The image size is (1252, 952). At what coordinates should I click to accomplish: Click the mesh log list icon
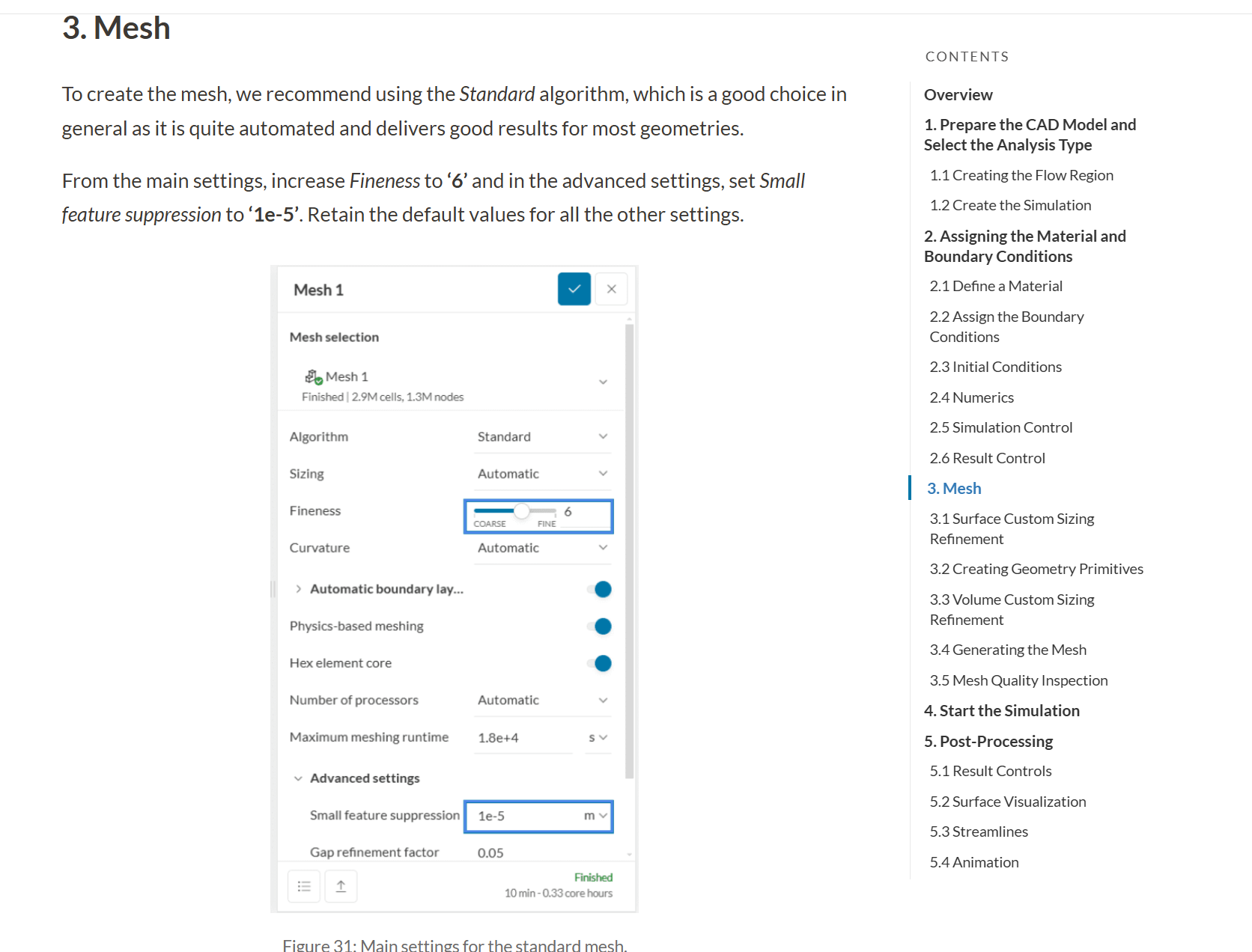coord(304,886)
